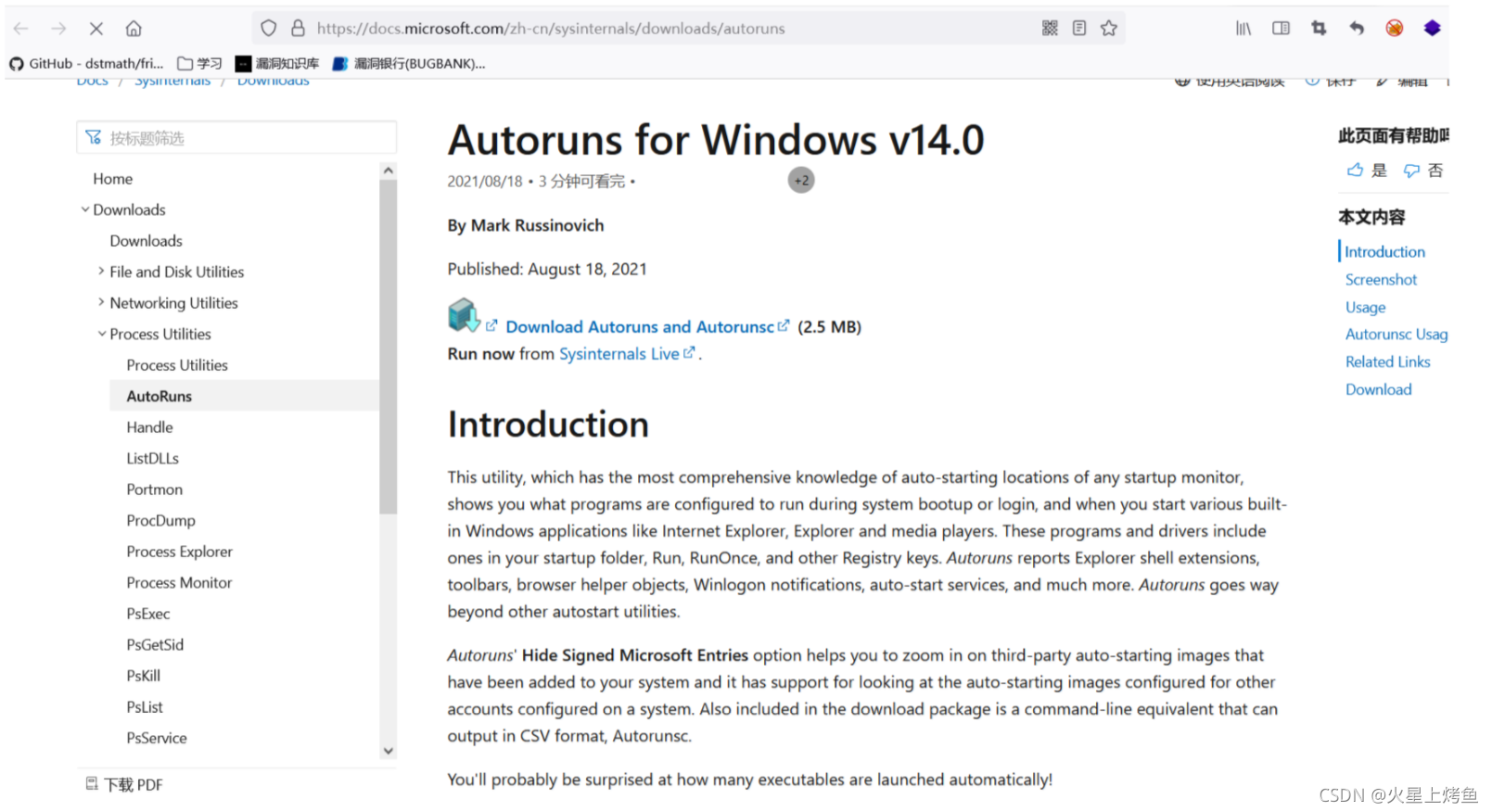Open PsExec in the sidebar
Screen dimensions: 1492x812
point(148,614)
